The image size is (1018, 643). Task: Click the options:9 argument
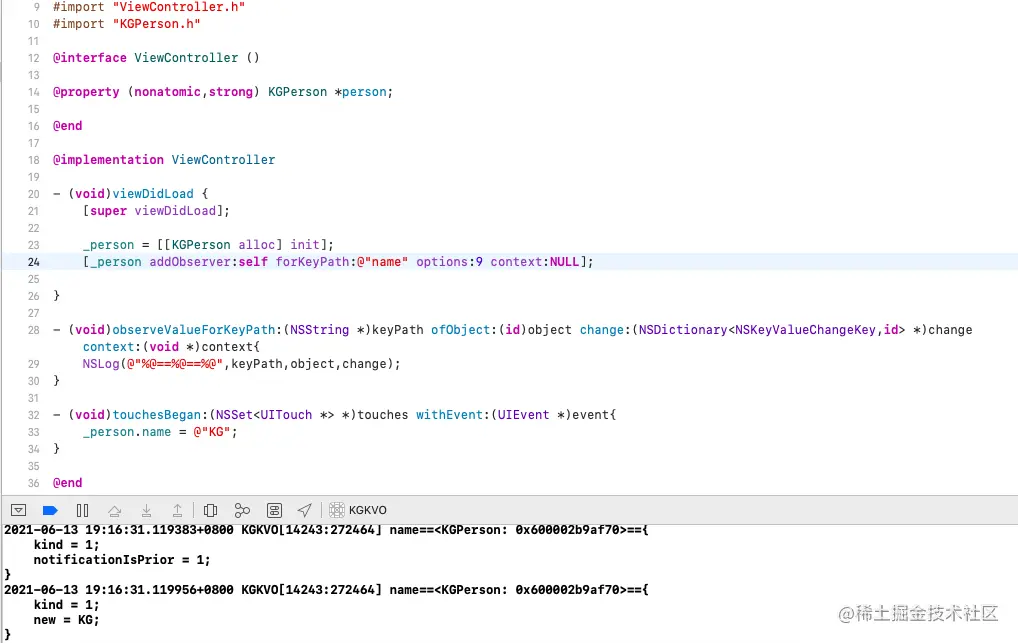[x=449, y=262]
